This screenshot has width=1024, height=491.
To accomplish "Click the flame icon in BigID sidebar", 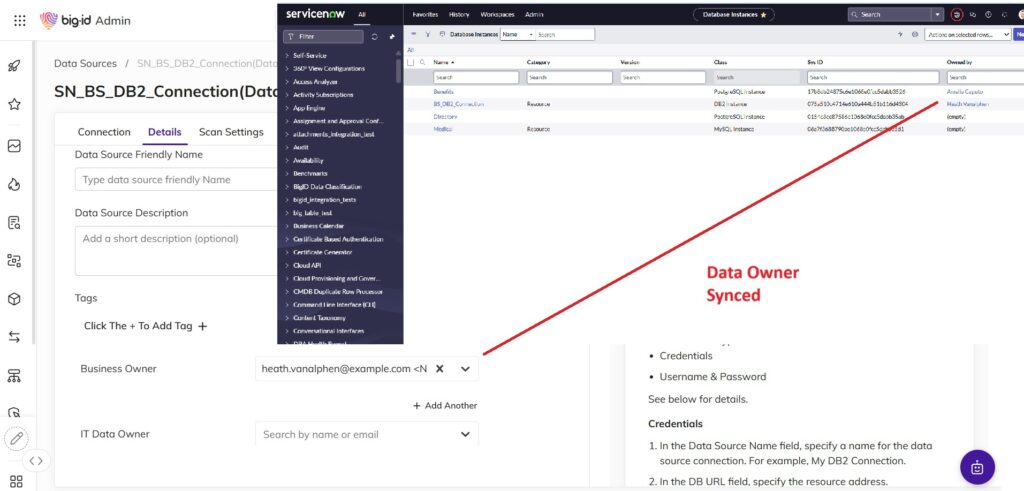I will (14, 185).
